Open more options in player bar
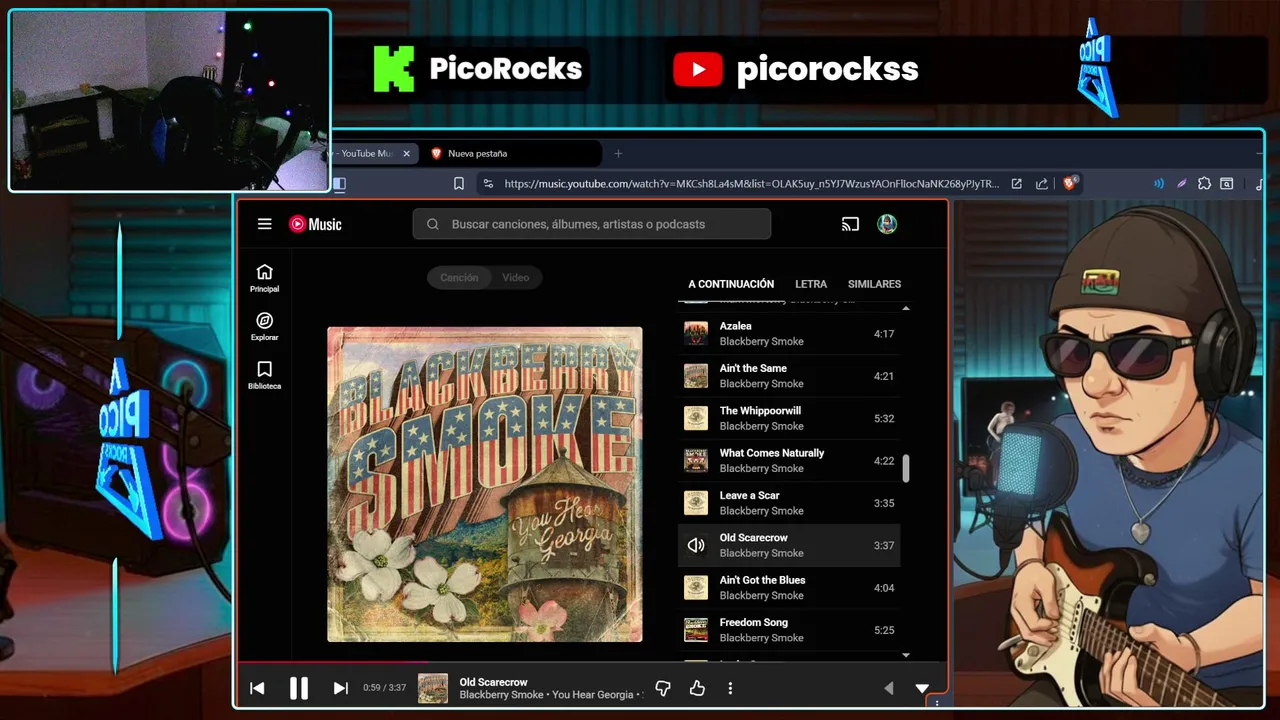Viewport: 1280px width, 720px height. tap(730, 688)
